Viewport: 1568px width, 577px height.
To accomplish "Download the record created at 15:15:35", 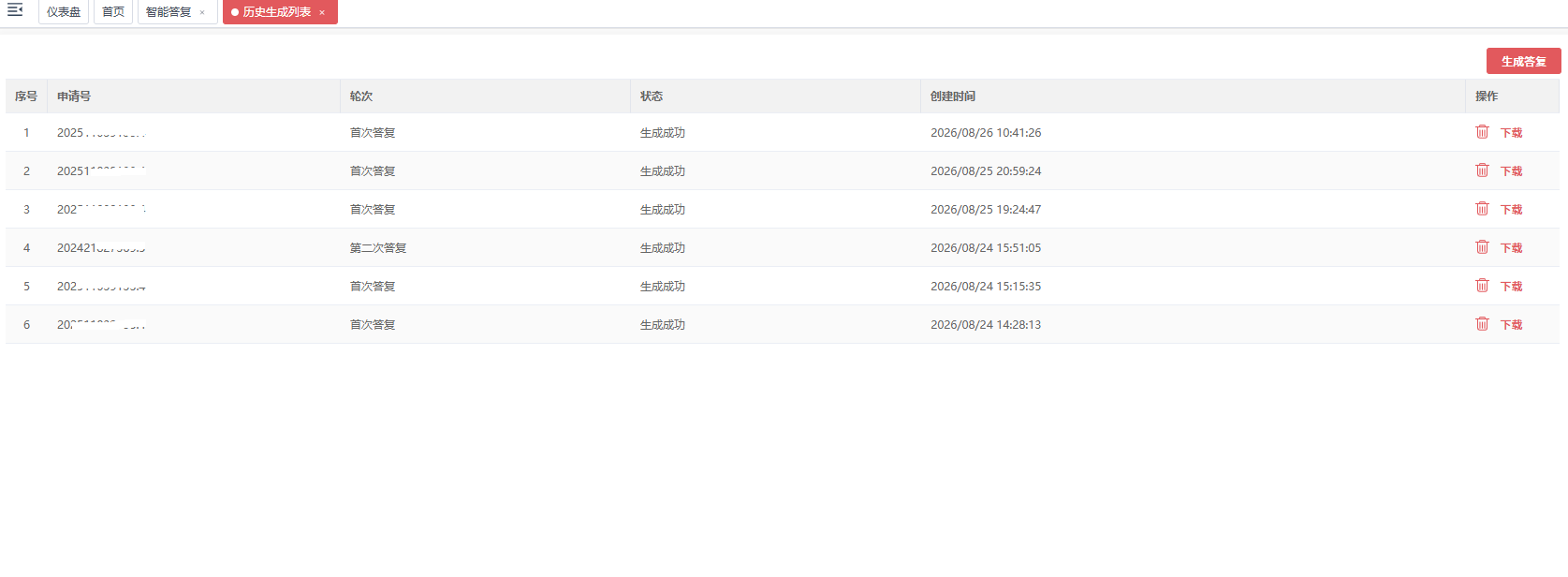I will tap(1511, 287).
